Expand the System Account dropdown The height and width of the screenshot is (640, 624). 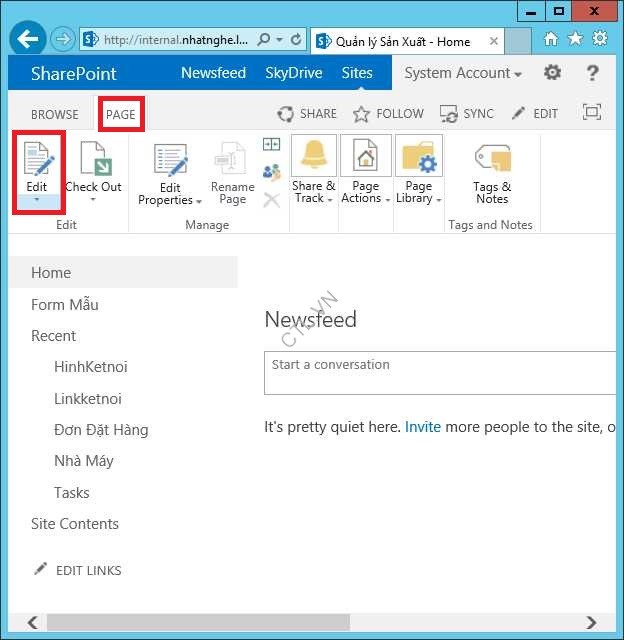tap(463, 73)
